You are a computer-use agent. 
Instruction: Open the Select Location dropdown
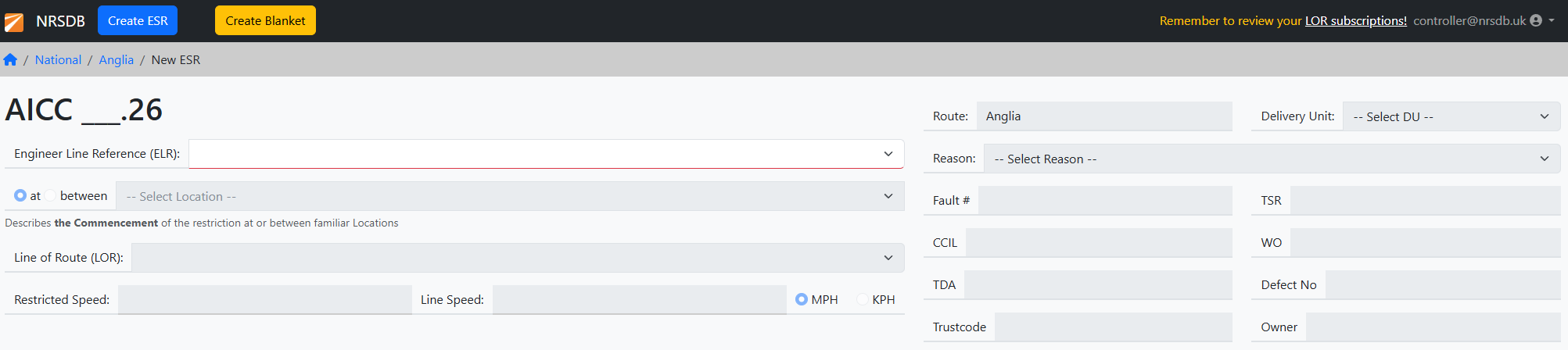[x=510, y=196]
